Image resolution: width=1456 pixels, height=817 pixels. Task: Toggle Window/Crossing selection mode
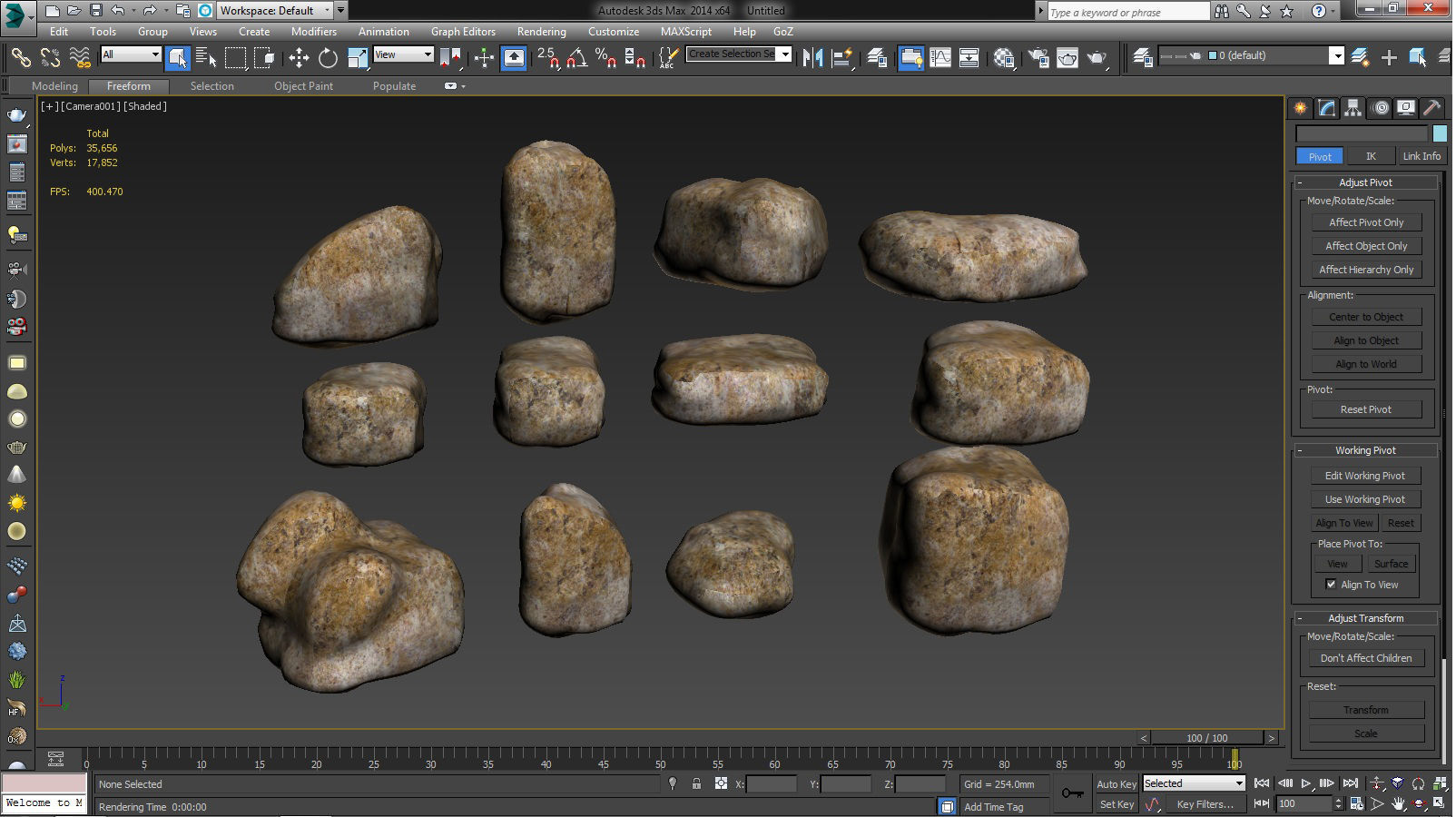pyautogui.click(x=265, y=57)
